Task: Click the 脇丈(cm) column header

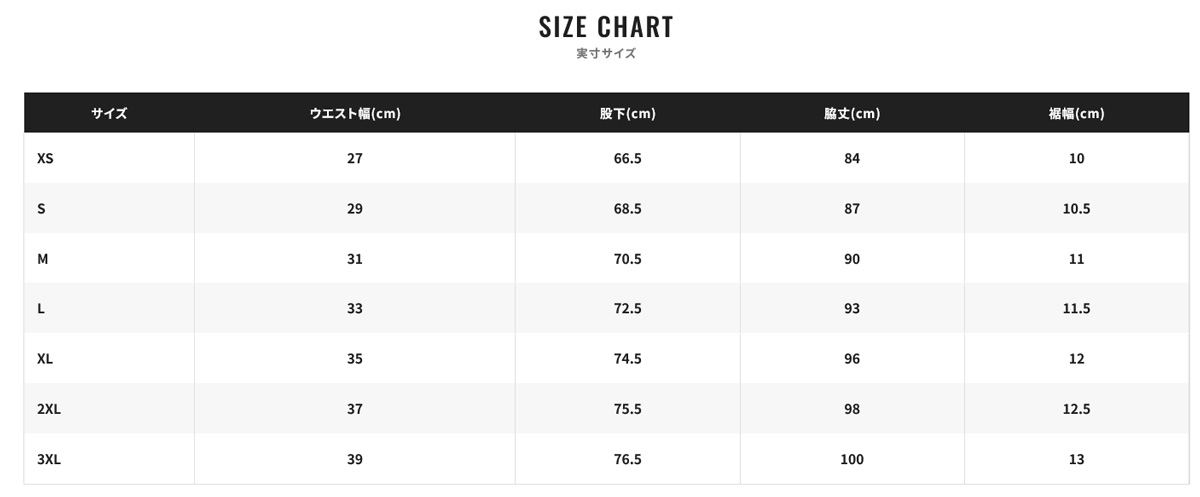Action: 852,113
